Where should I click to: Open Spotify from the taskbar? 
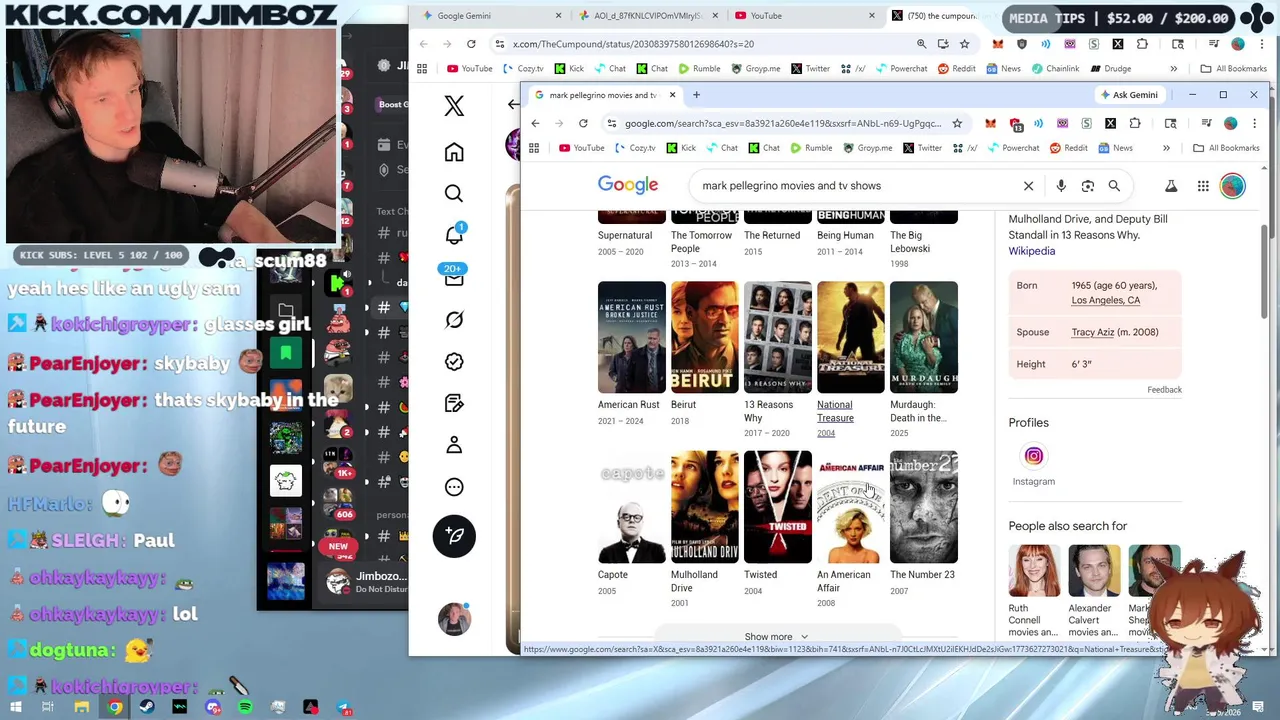click(x=245, y=707)
